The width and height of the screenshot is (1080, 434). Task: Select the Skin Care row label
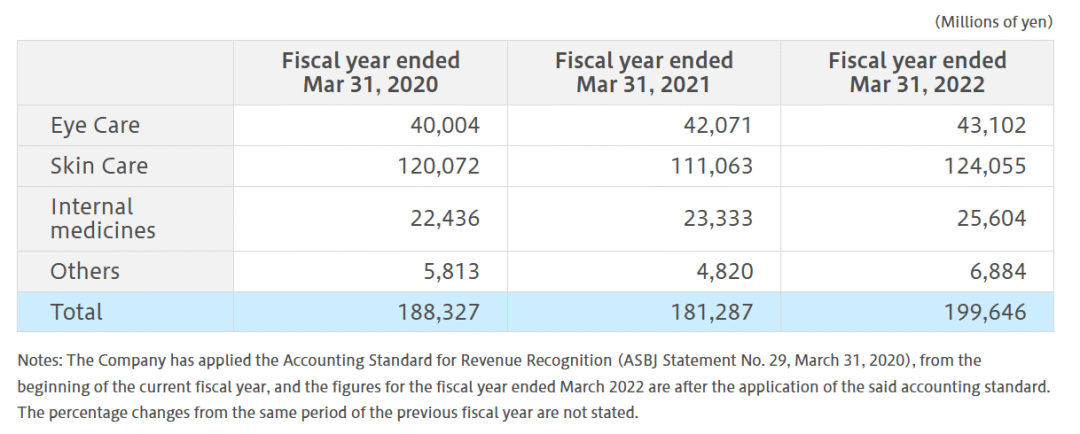[x=99, y=166]
